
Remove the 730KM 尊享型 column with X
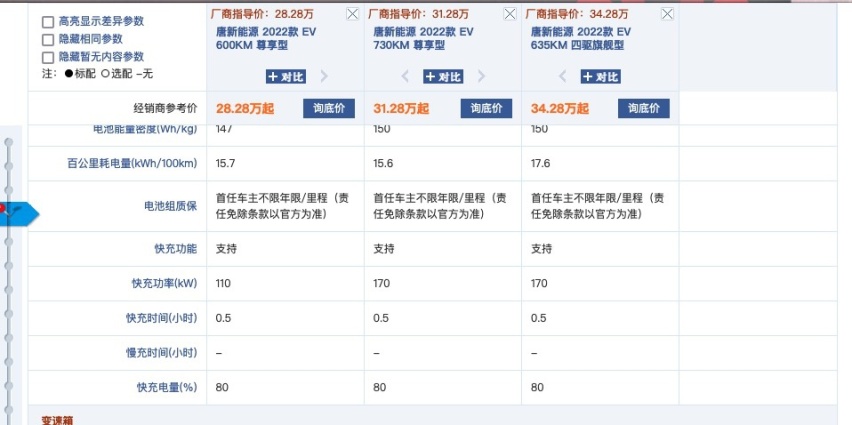coord(510,14)
